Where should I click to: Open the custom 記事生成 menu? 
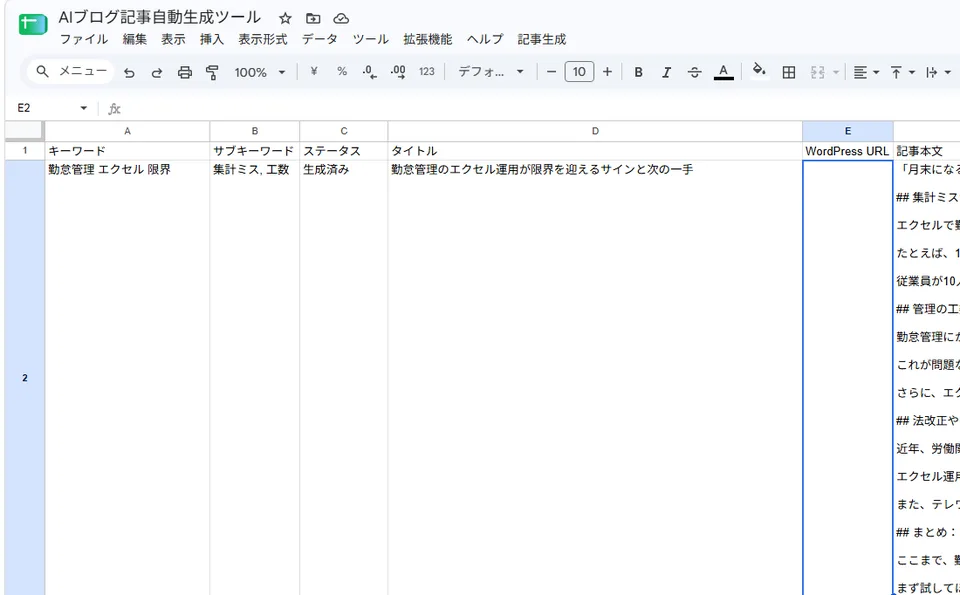(x=542, y=39)
